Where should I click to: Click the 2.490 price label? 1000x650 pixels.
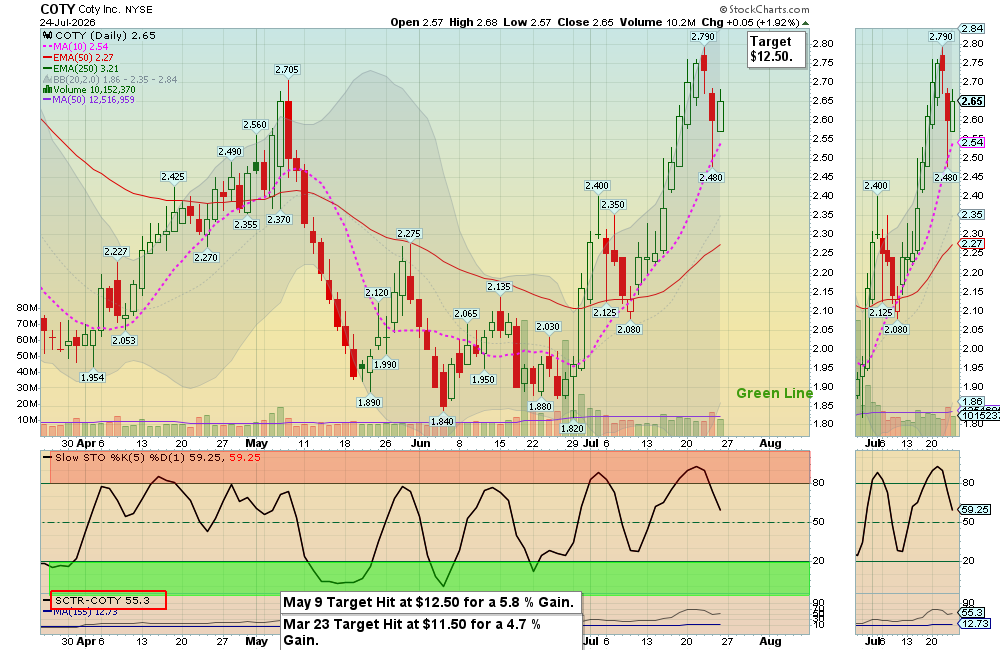pyautogui.click(x=230, y=151)
